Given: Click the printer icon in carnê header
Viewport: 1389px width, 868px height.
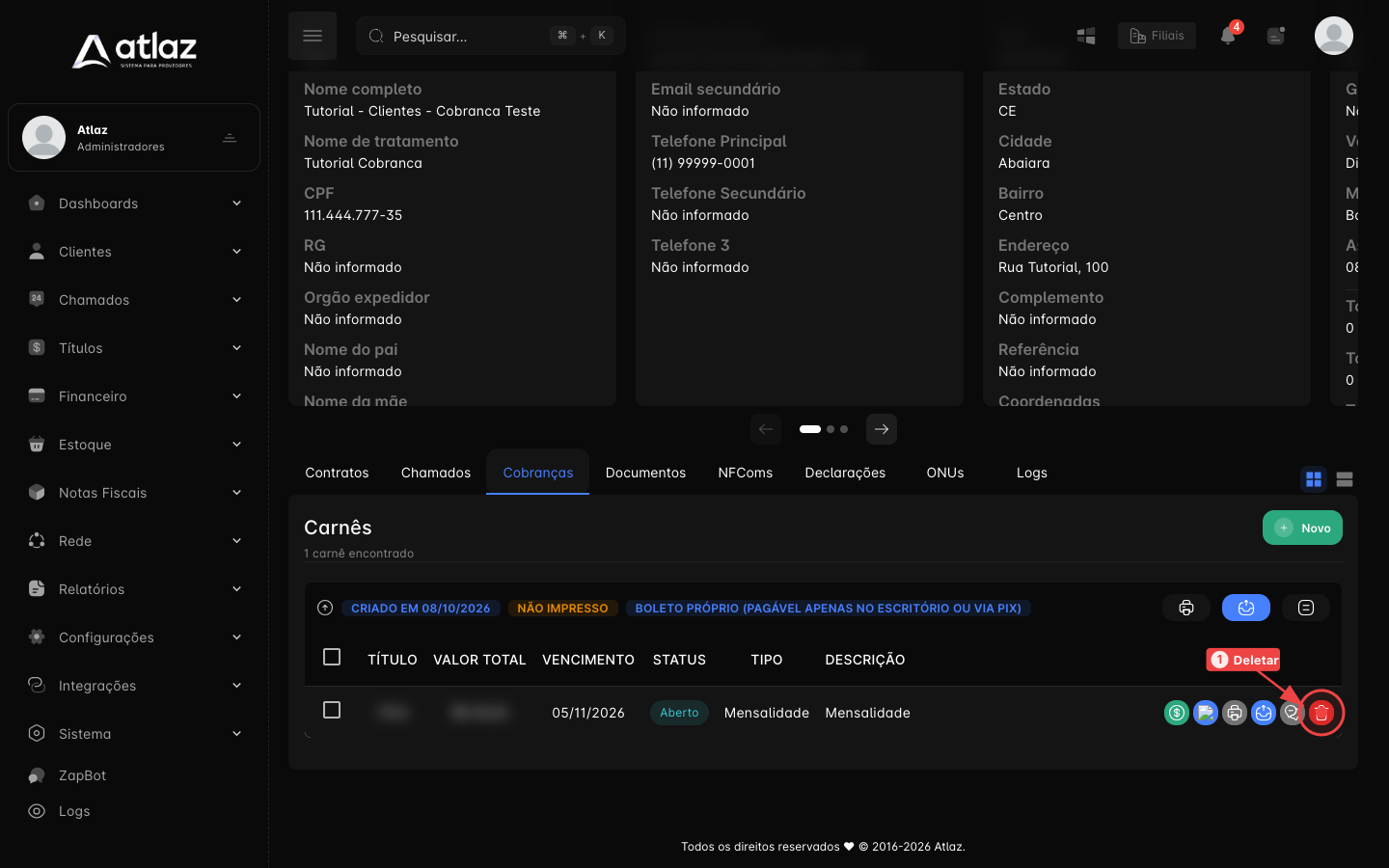Looking at the screenshot, I should pos(1186,608).
